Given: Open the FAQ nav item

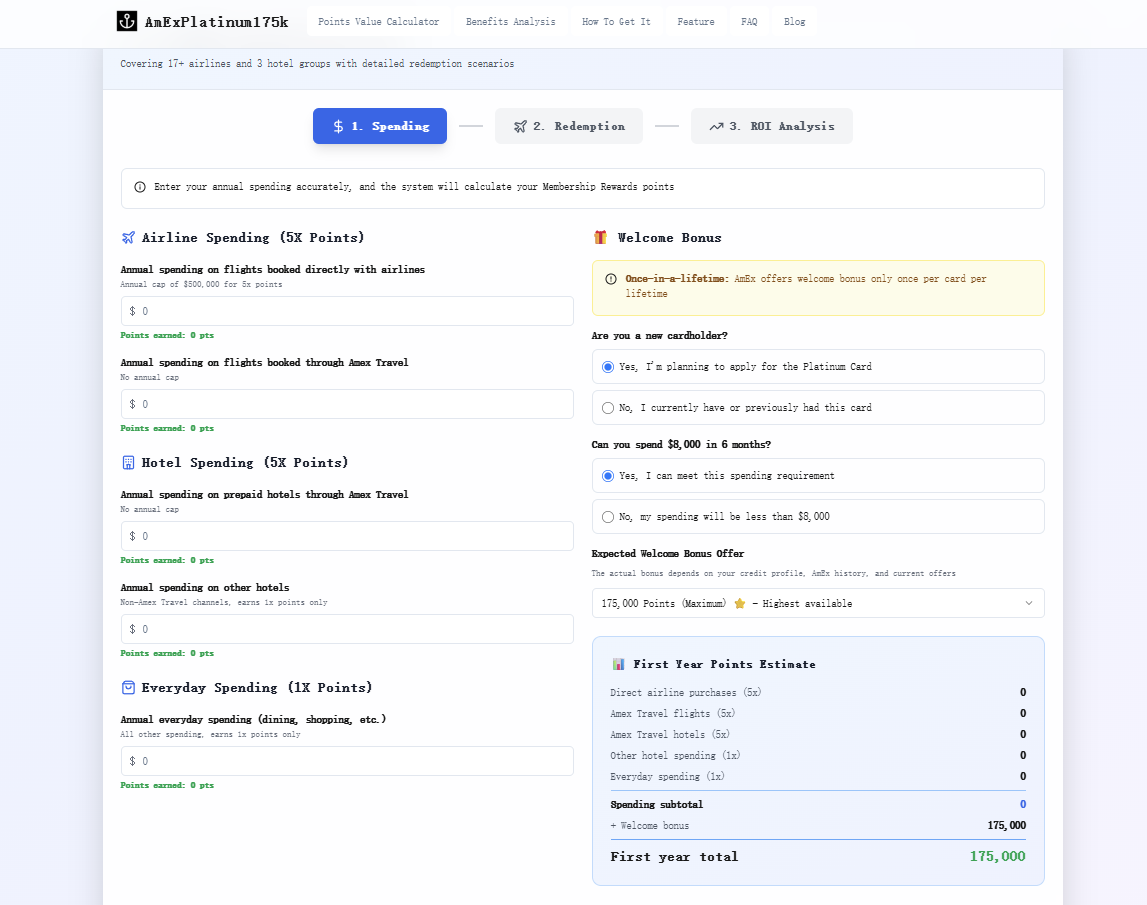Looking at the screenshot, I should point(749,20).
